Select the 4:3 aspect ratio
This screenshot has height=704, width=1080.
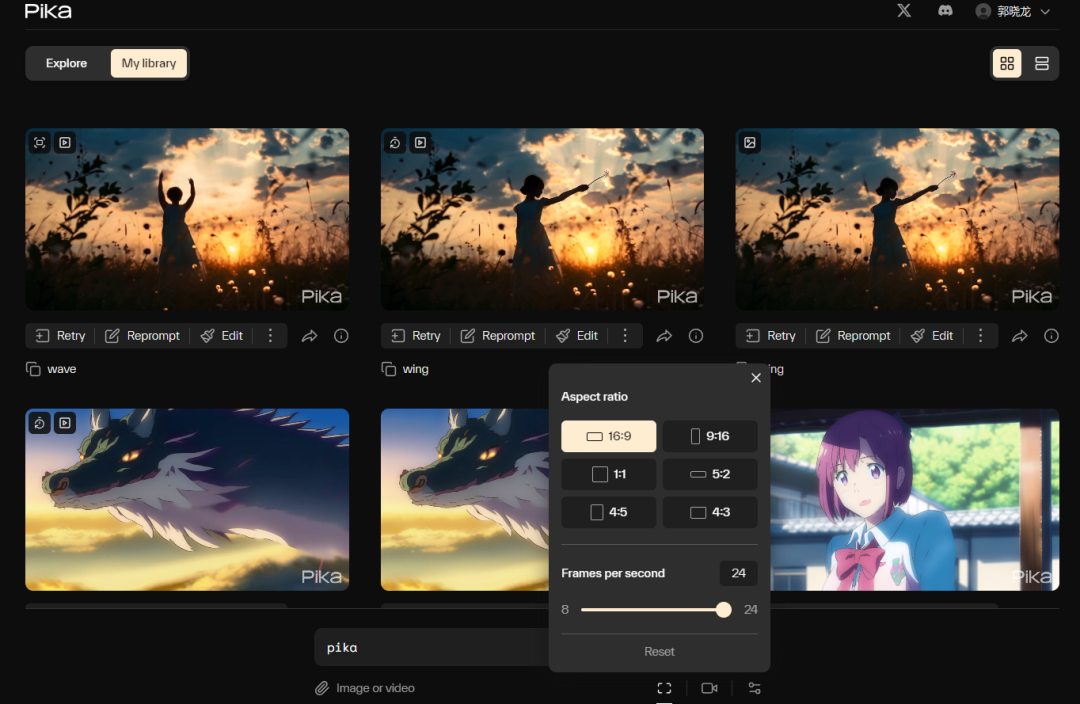click(x=710, y=512)
